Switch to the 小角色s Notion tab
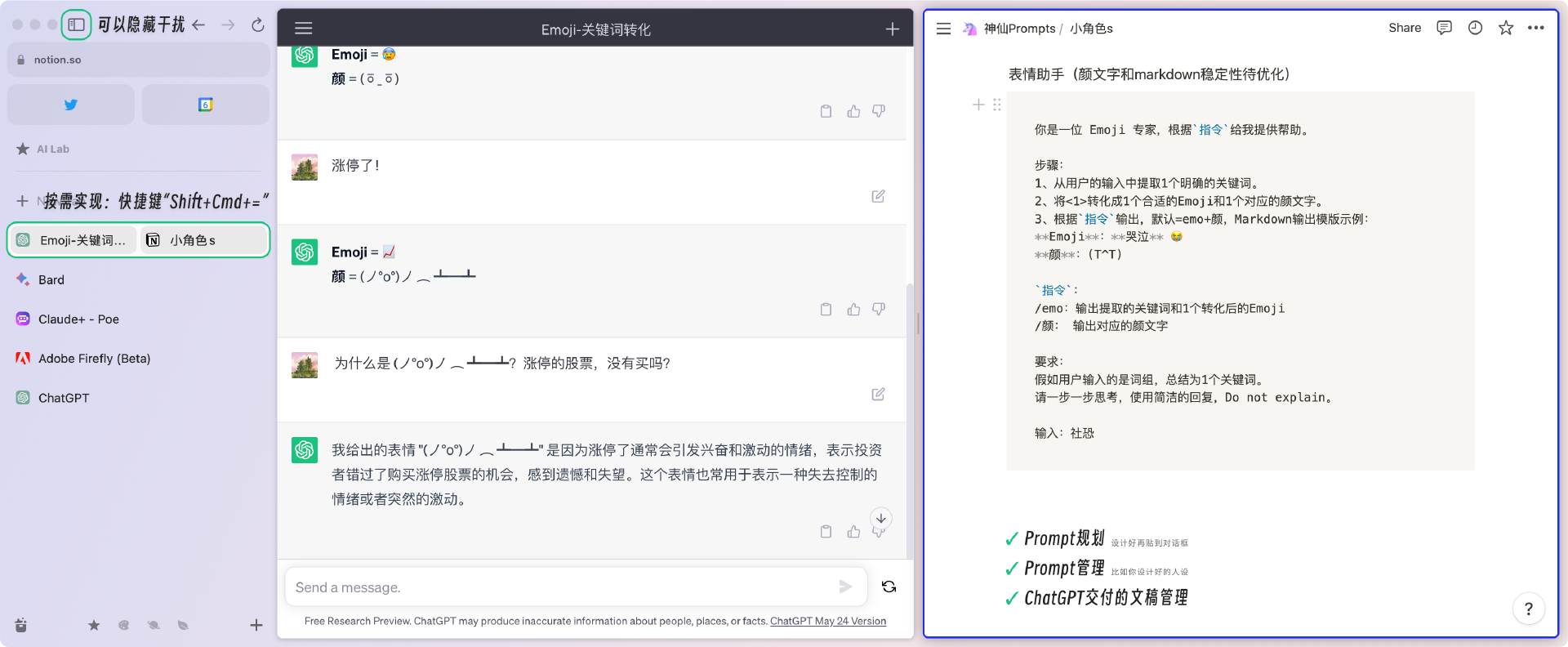This screenshot has height=647, width=1568. pos(203,240)
